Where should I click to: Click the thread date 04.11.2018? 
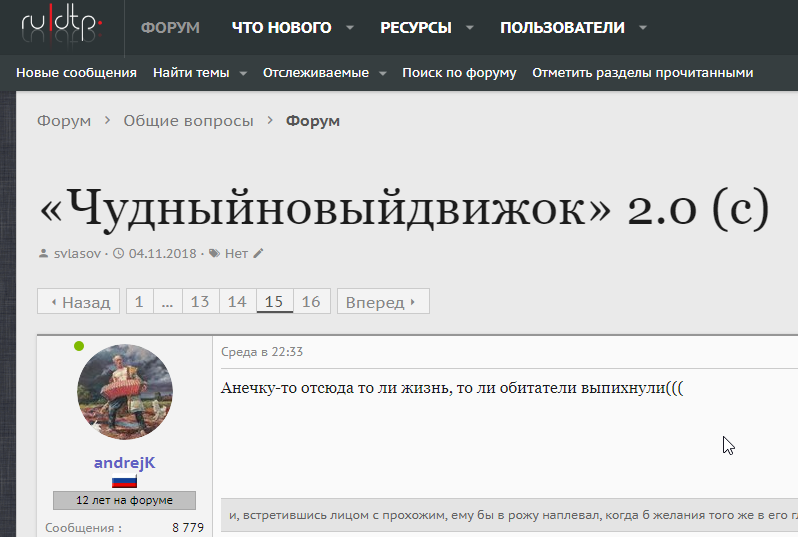(x=162, y=253)
